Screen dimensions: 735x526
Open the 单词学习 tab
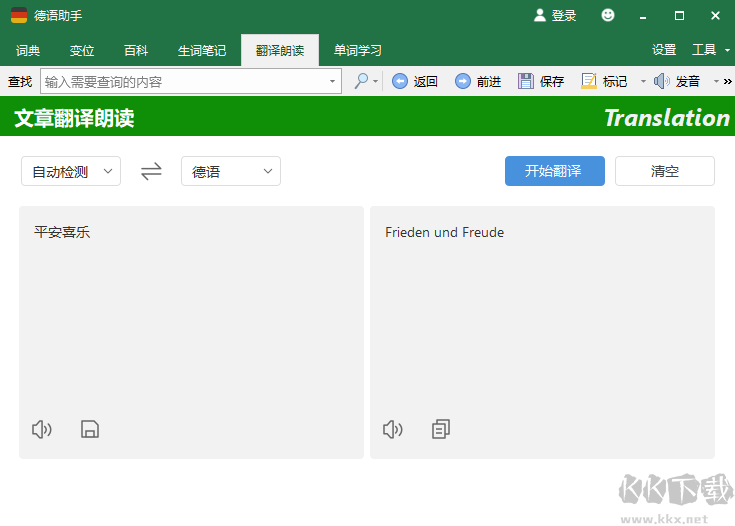(x=358, y=51)
